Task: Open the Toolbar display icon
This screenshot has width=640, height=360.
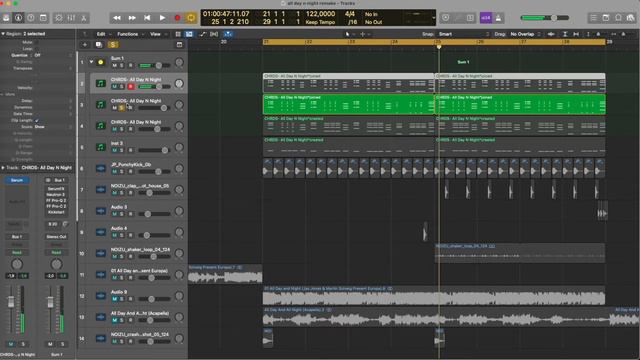Action: 43,18
